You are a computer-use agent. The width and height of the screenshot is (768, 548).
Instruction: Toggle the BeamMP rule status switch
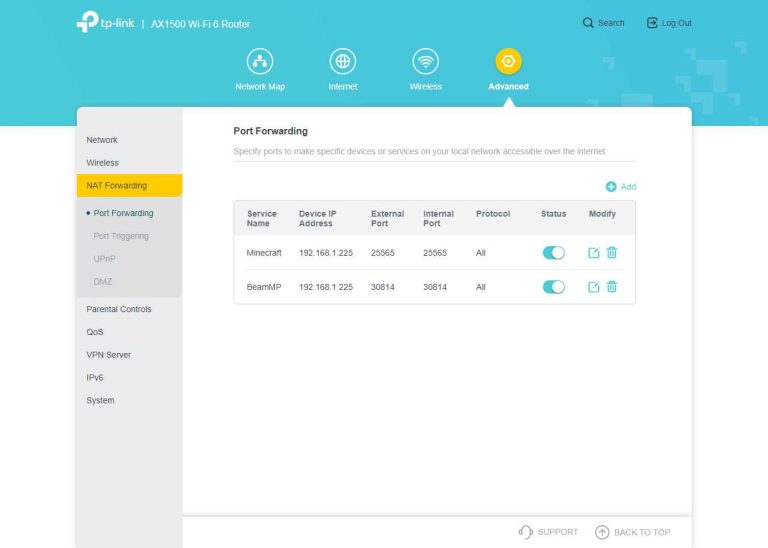(x=553, y=287)
